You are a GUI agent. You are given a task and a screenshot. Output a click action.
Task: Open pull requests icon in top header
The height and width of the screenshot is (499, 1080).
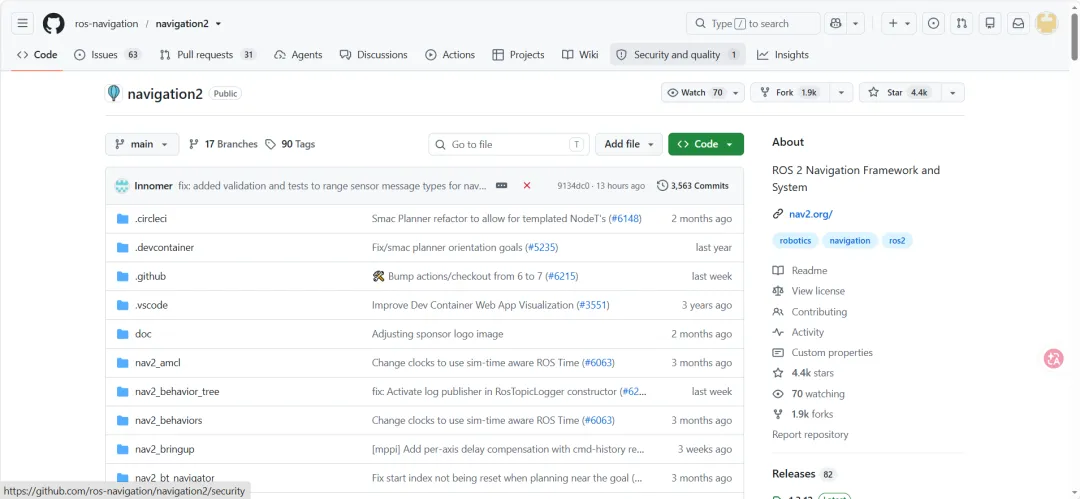click(x=962, y=23)
